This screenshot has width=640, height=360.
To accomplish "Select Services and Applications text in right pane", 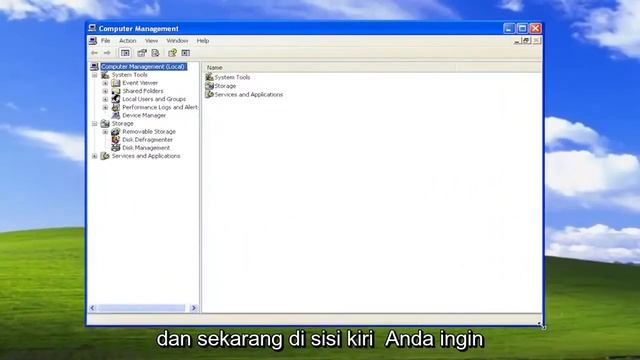I will [249, 94].
